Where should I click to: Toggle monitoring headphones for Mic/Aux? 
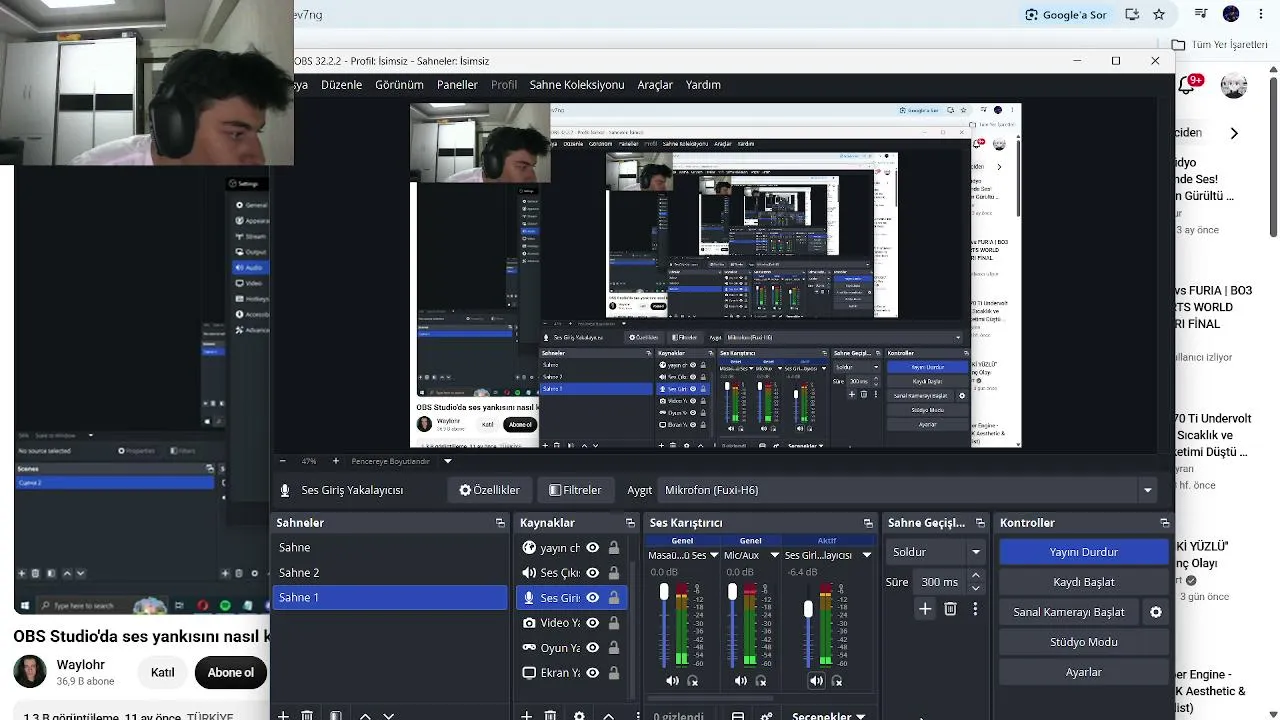(761, 681)
